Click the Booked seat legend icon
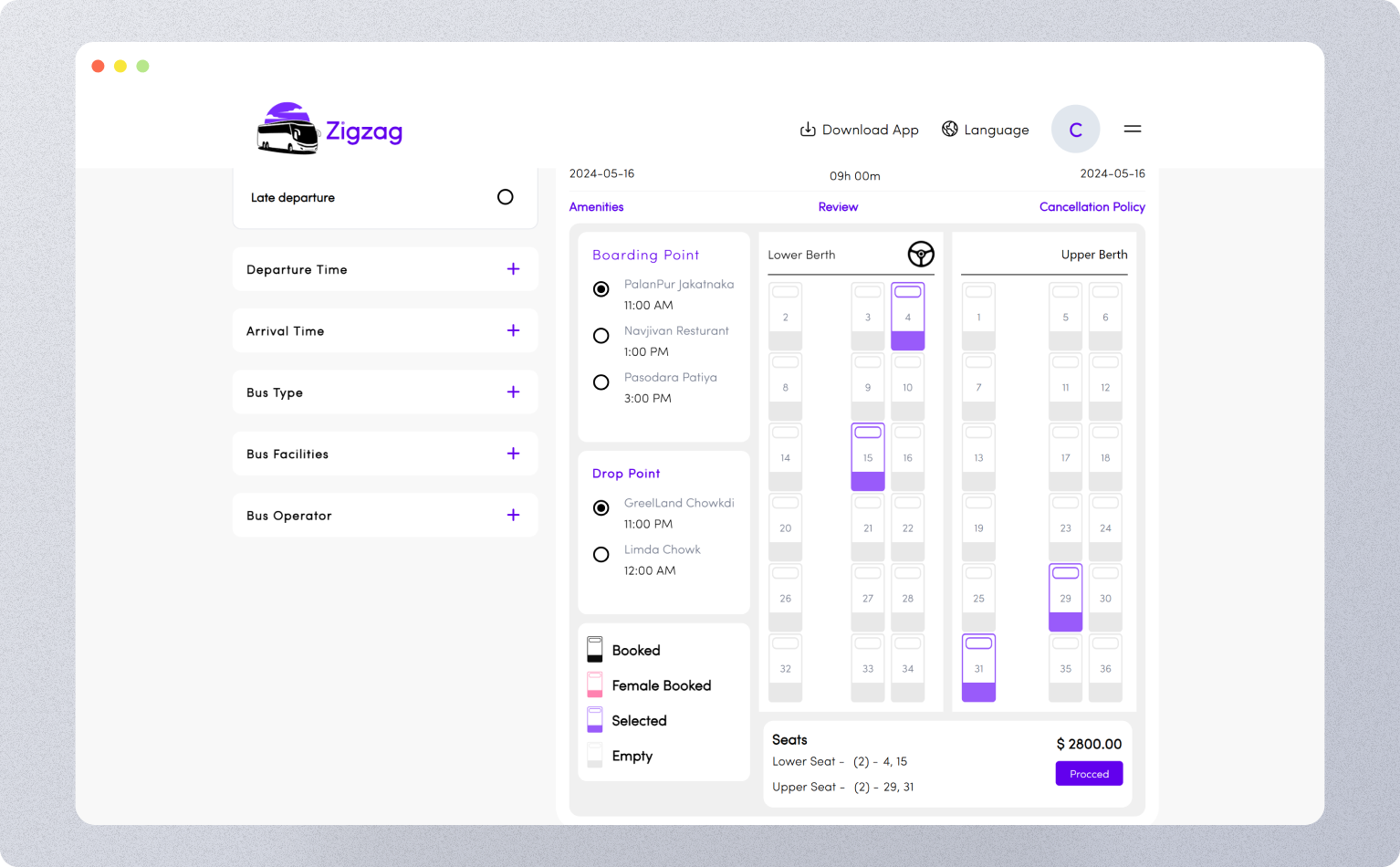 pyautogui.click(x=595, y=649)
